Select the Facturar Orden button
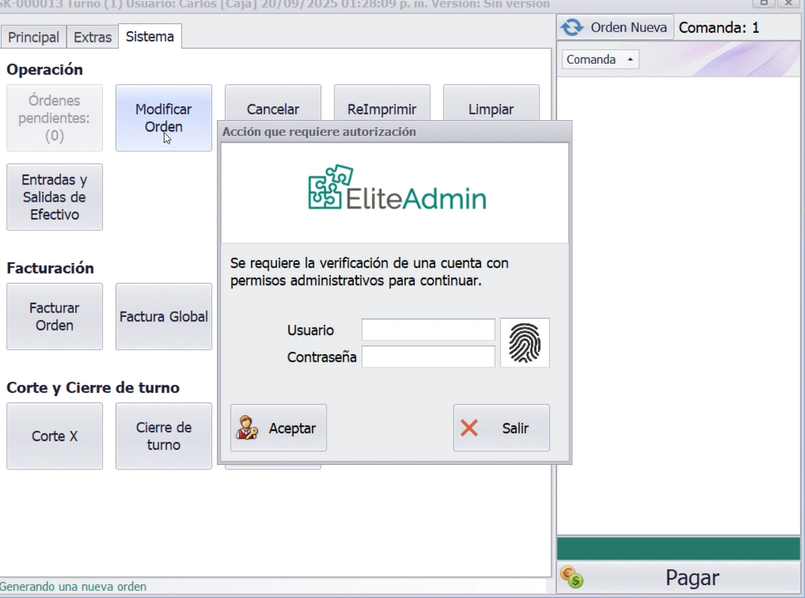The image size is (805, 598). click(54, 316)
